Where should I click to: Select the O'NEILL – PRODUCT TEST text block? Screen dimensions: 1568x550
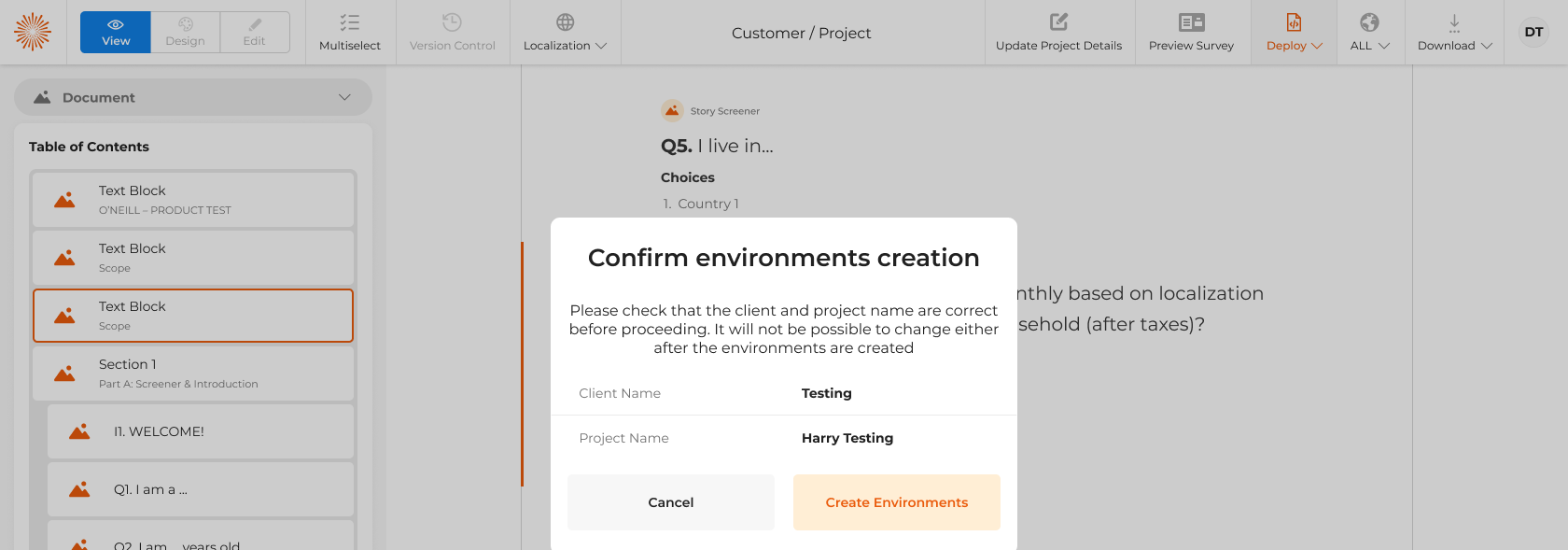coord(193,200)
